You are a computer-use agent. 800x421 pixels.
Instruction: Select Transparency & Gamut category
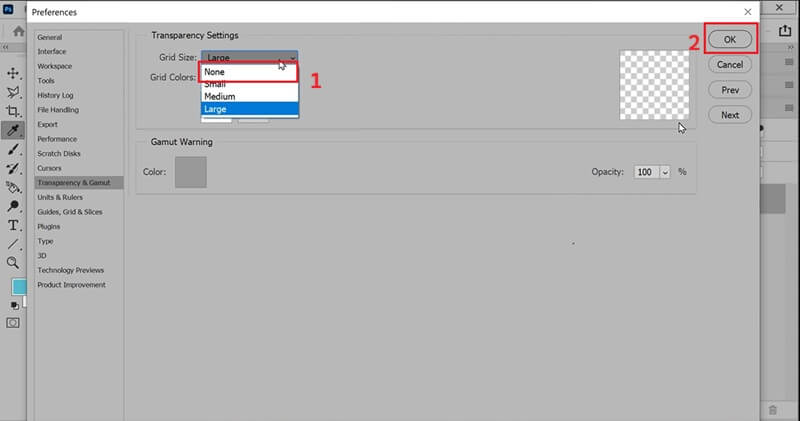point(79,183)
